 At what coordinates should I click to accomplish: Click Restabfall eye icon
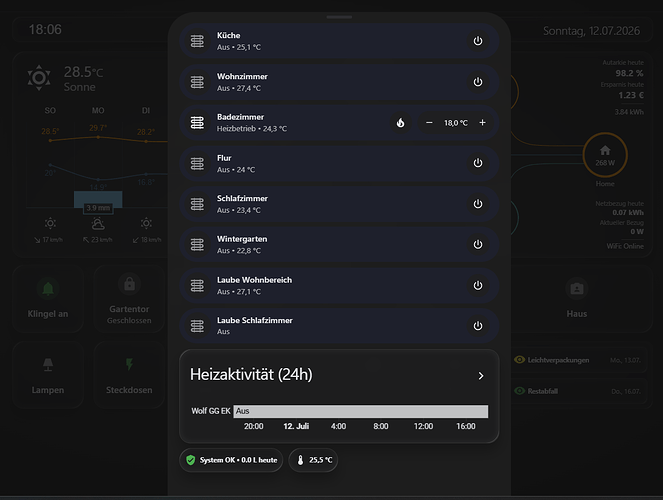click(520, 391)
